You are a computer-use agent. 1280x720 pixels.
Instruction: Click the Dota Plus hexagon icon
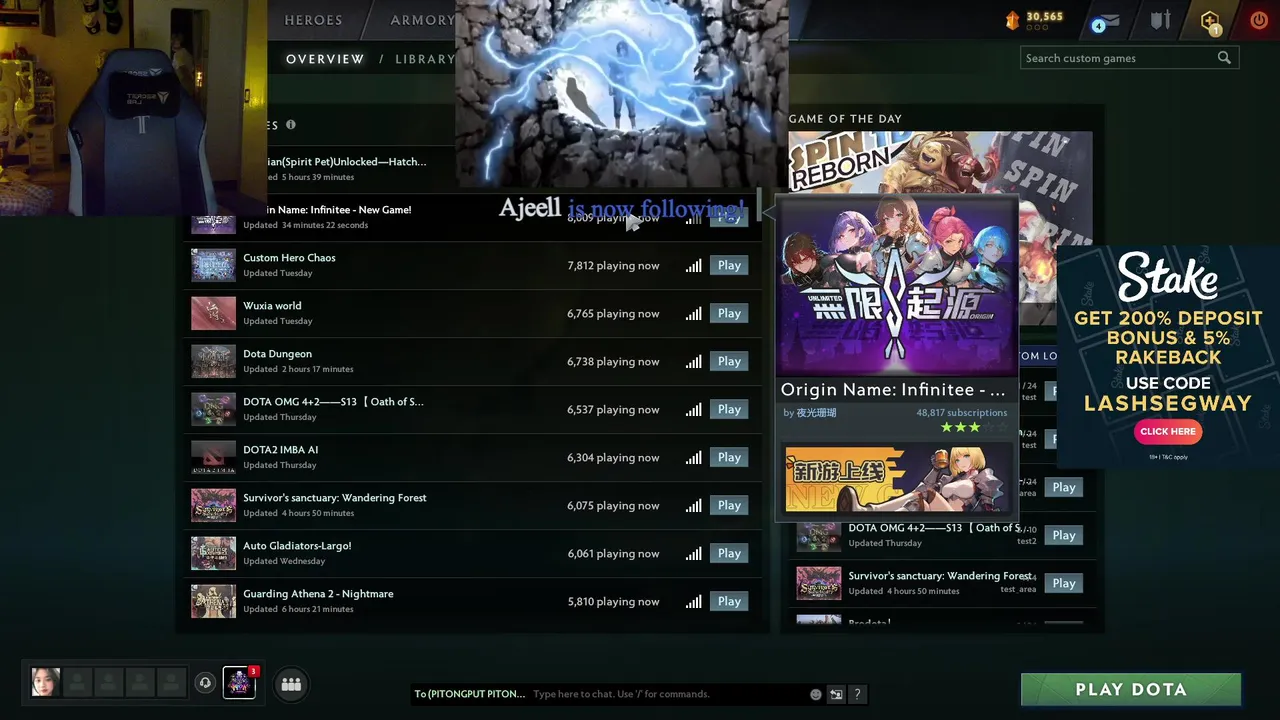1210,21
